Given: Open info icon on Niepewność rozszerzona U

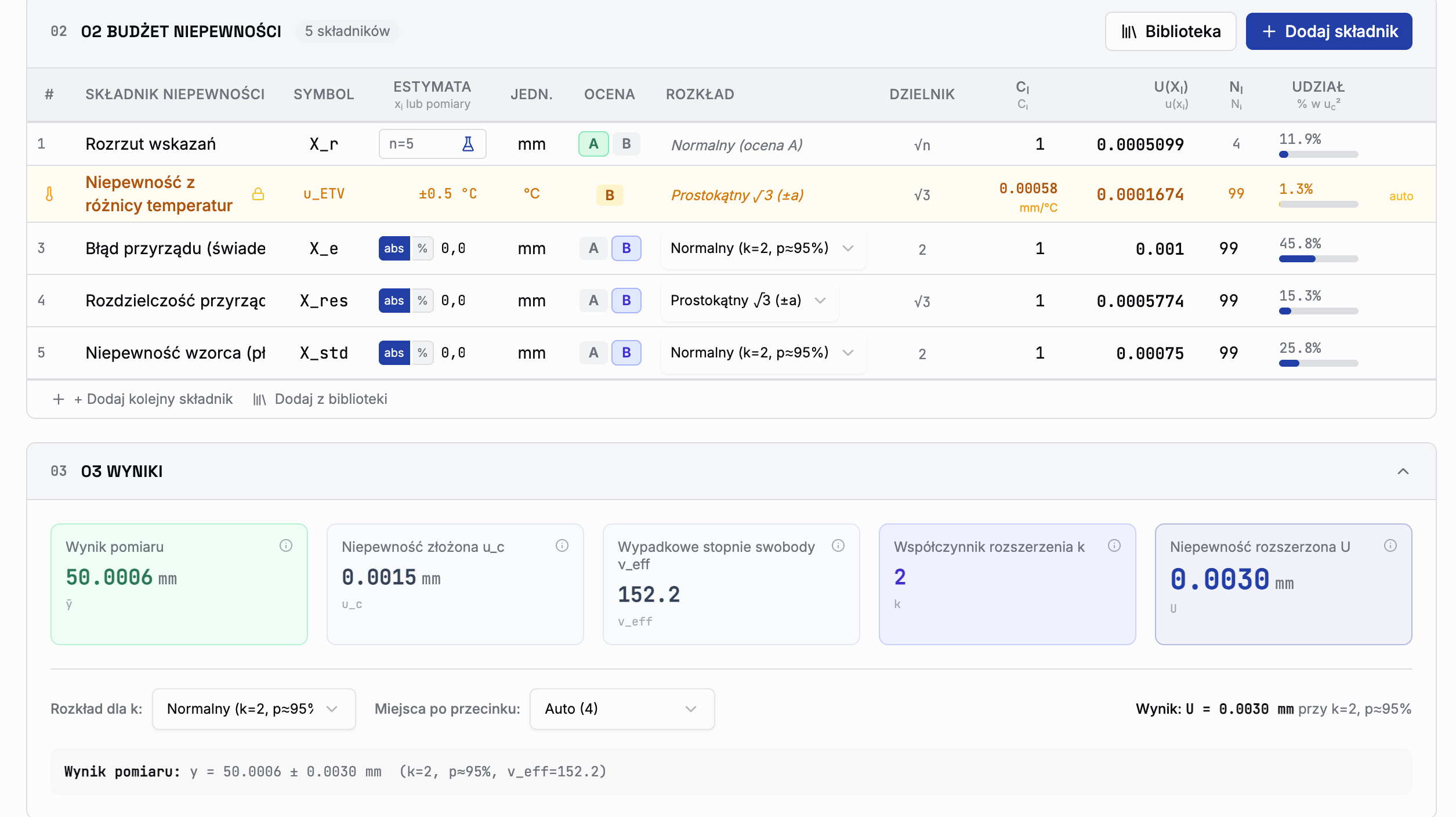Looking at the screenshot, I should [1390, 545].
